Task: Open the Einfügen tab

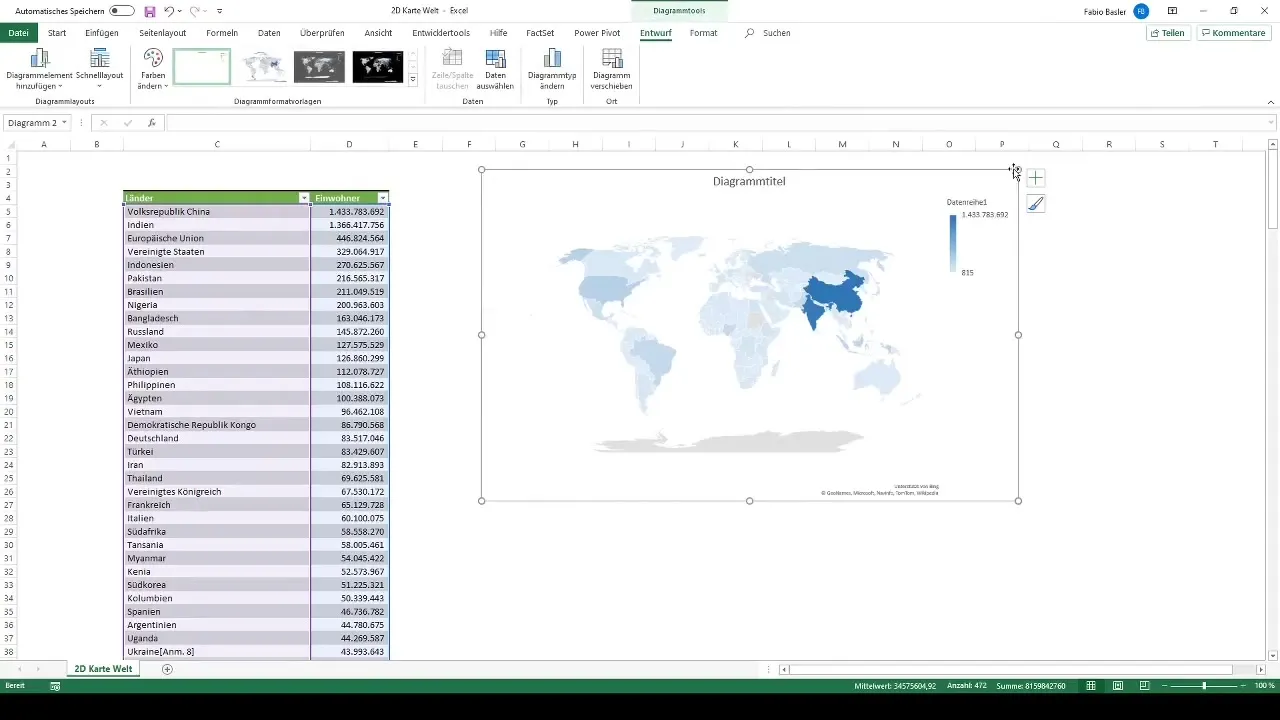Action: click(x=102, y=33)
